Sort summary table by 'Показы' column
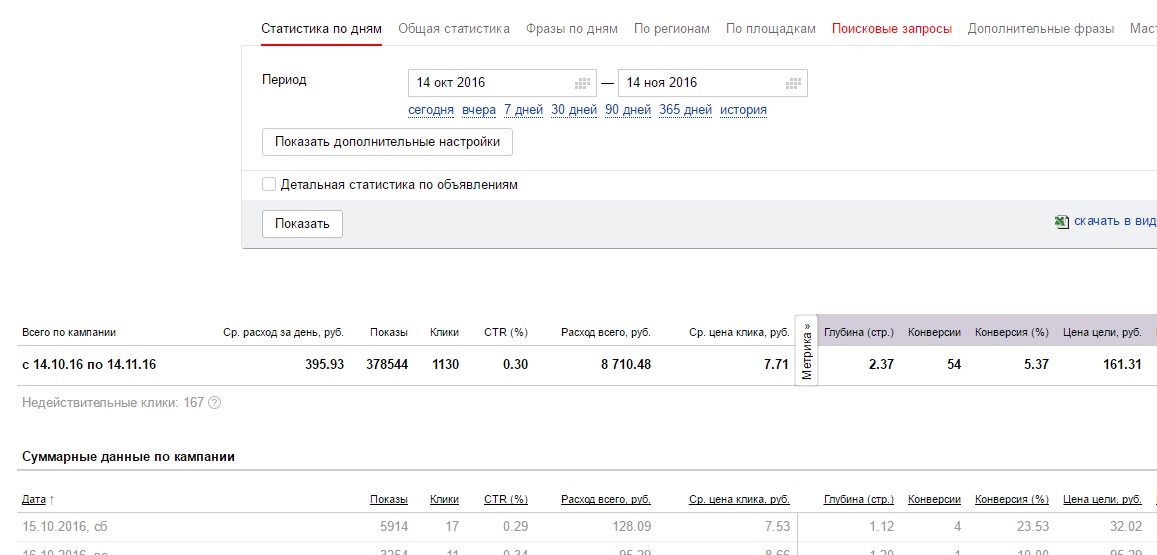Screen dimensions: 1157x555 pyautogui.click(x=388, y=499)
